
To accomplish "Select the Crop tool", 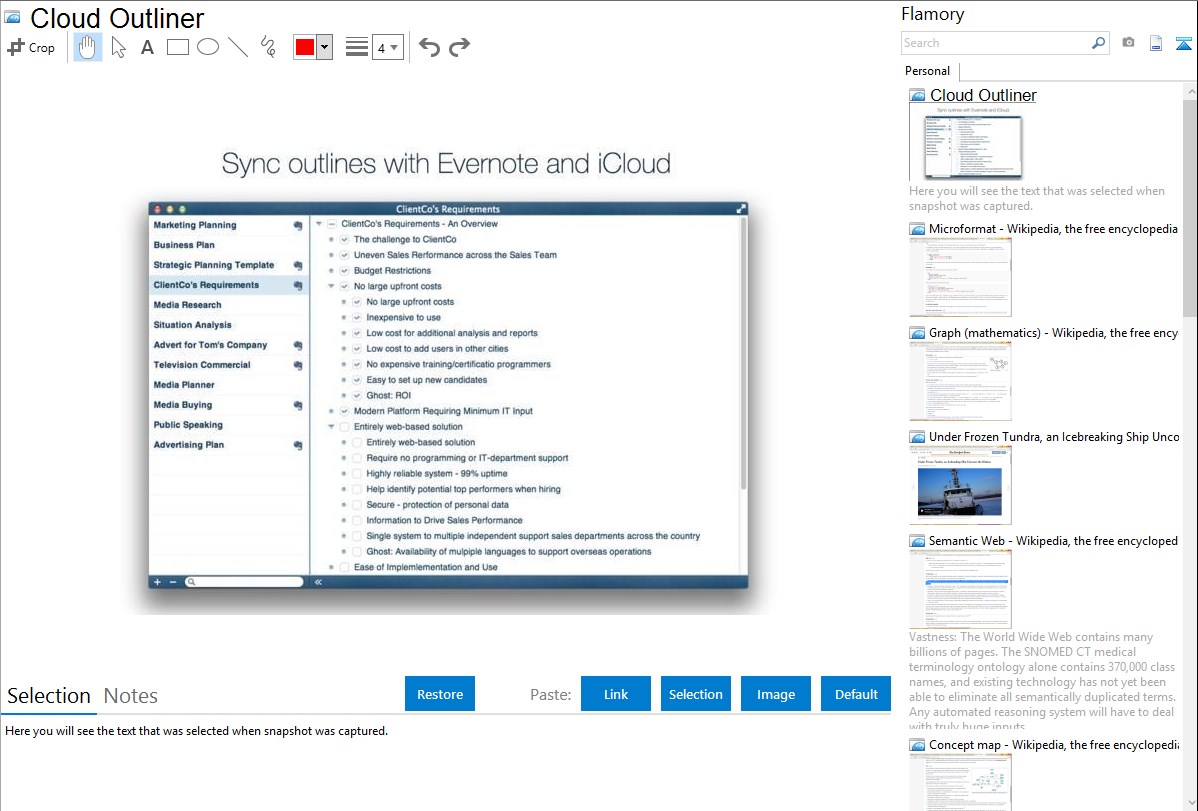I will (31, 47).
